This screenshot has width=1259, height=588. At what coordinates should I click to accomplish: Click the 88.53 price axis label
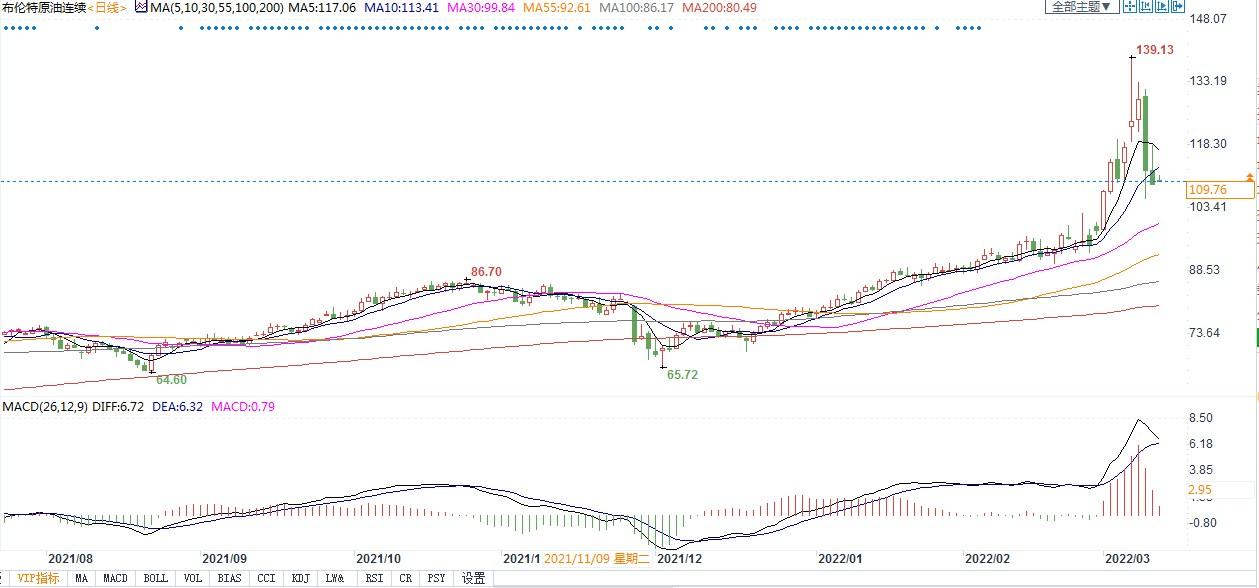1204,270
